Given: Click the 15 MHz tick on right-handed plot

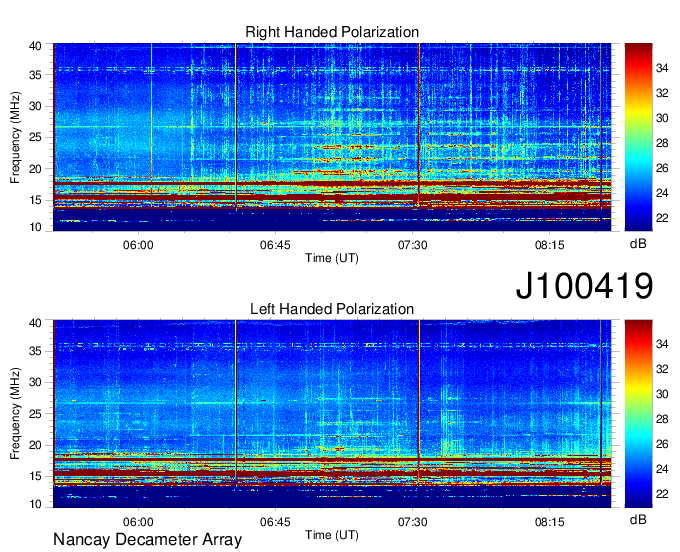Looking at the screenshot, I should coord(35,200).
